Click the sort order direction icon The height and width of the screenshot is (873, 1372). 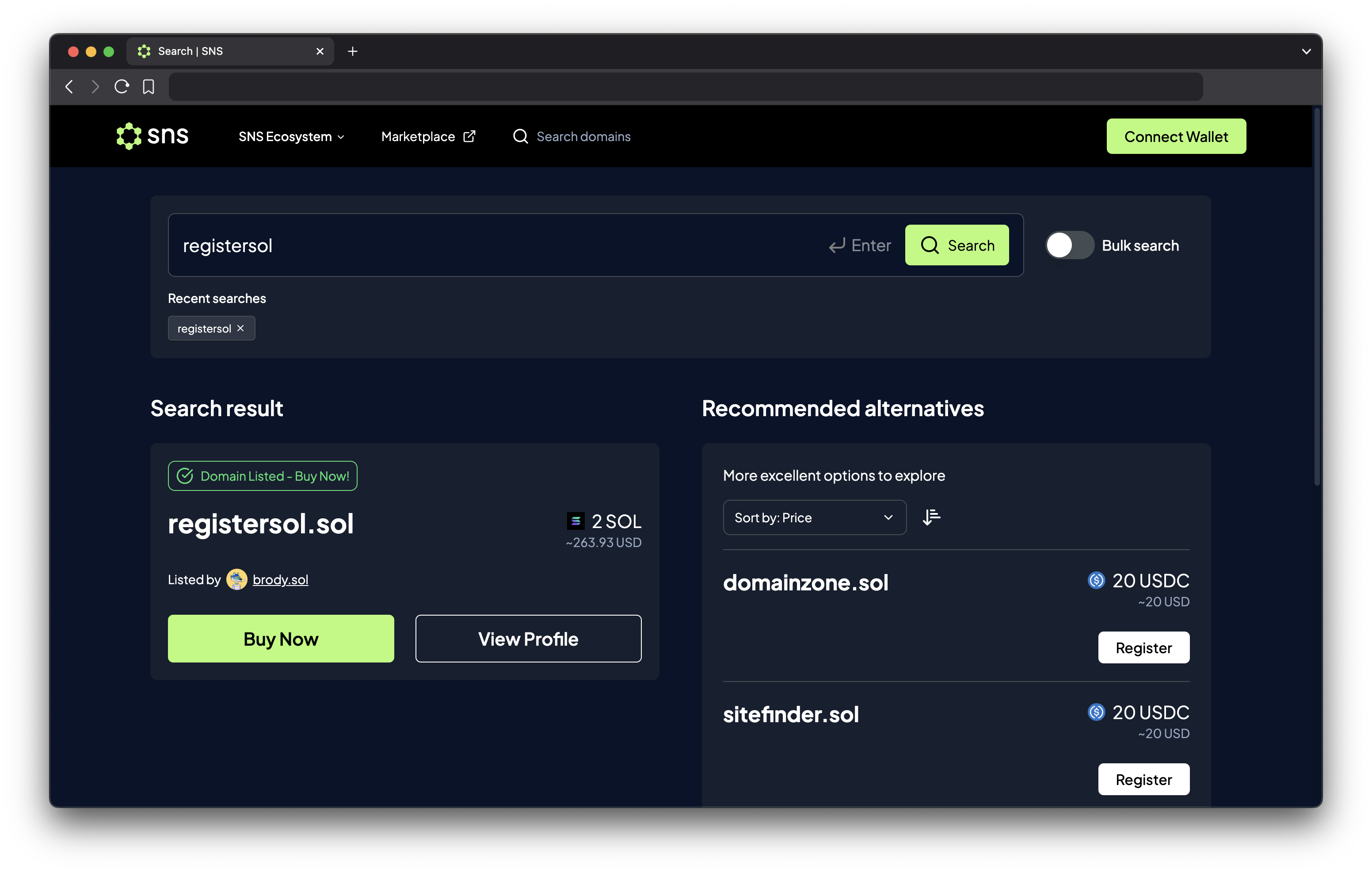click(931, 517)
